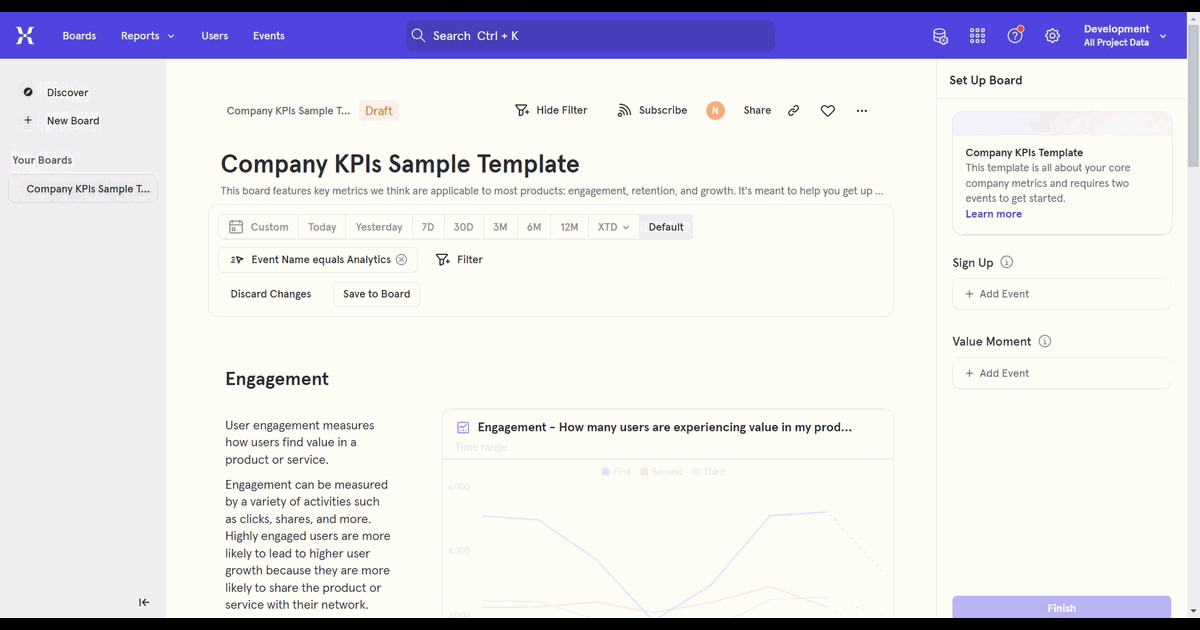Click the Sign Up info icon
Image resolution: width=1200 pixels, height=630 pixels.
(x=1007, y=262)
